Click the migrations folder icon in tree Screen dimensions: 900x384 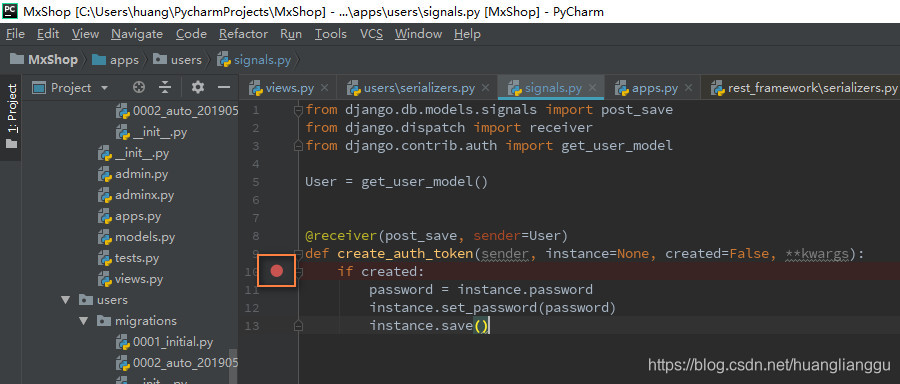click(x=103, y=321)
